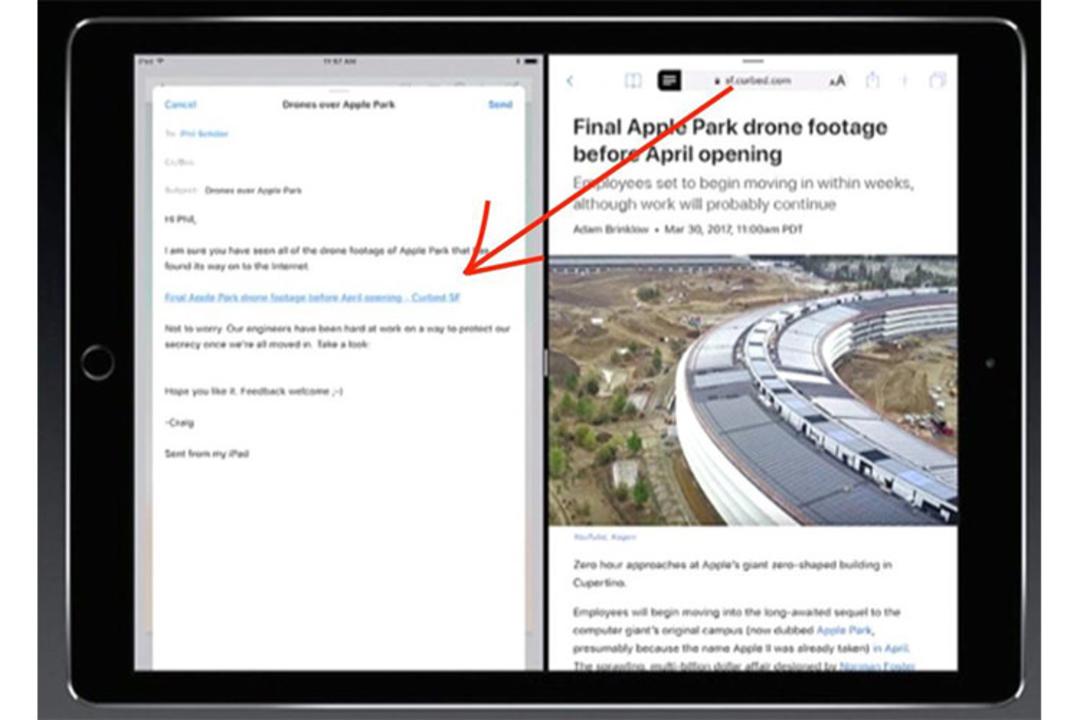
Task: Tap the Safari back arrow
Action: click(x=570, y=81)
